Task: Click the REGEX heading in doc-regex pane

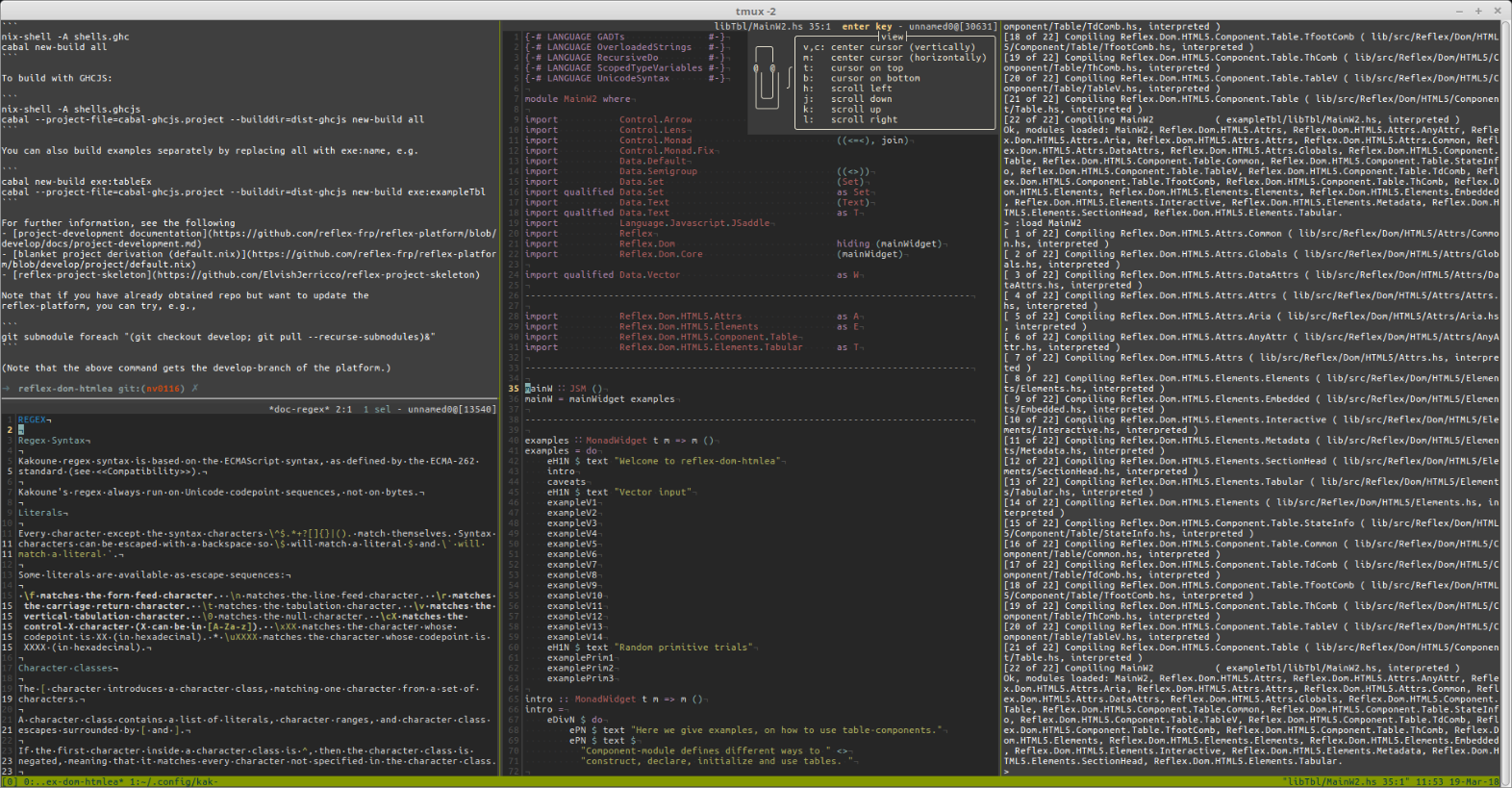Action: click(x=32, y=419)
